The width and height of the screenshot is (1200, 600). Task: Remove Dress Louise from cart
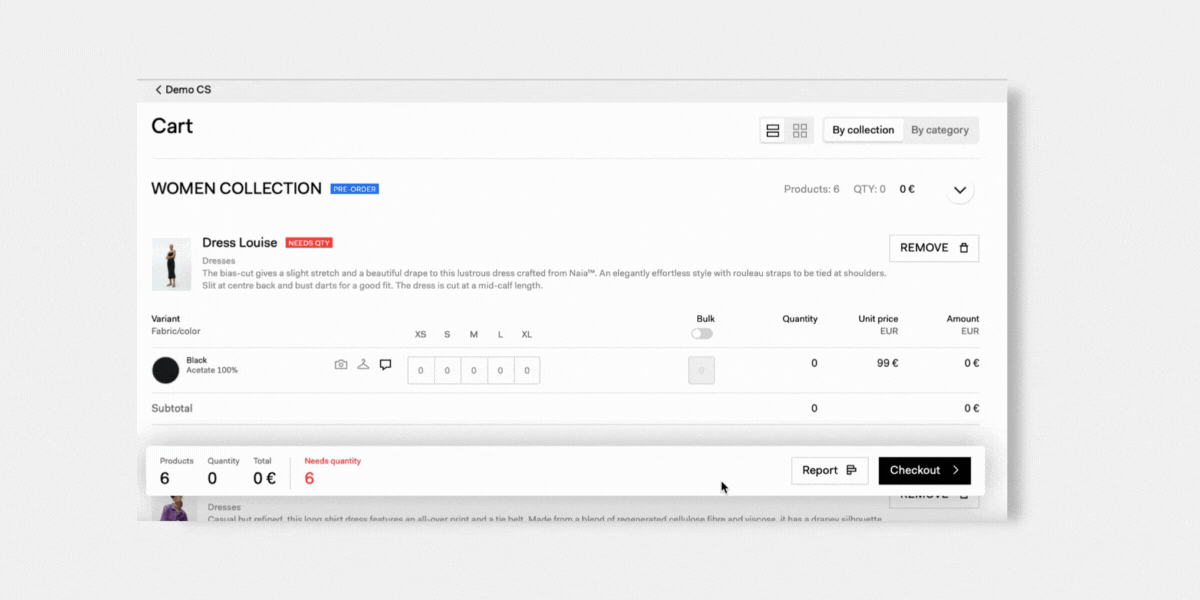click(934, 248)
